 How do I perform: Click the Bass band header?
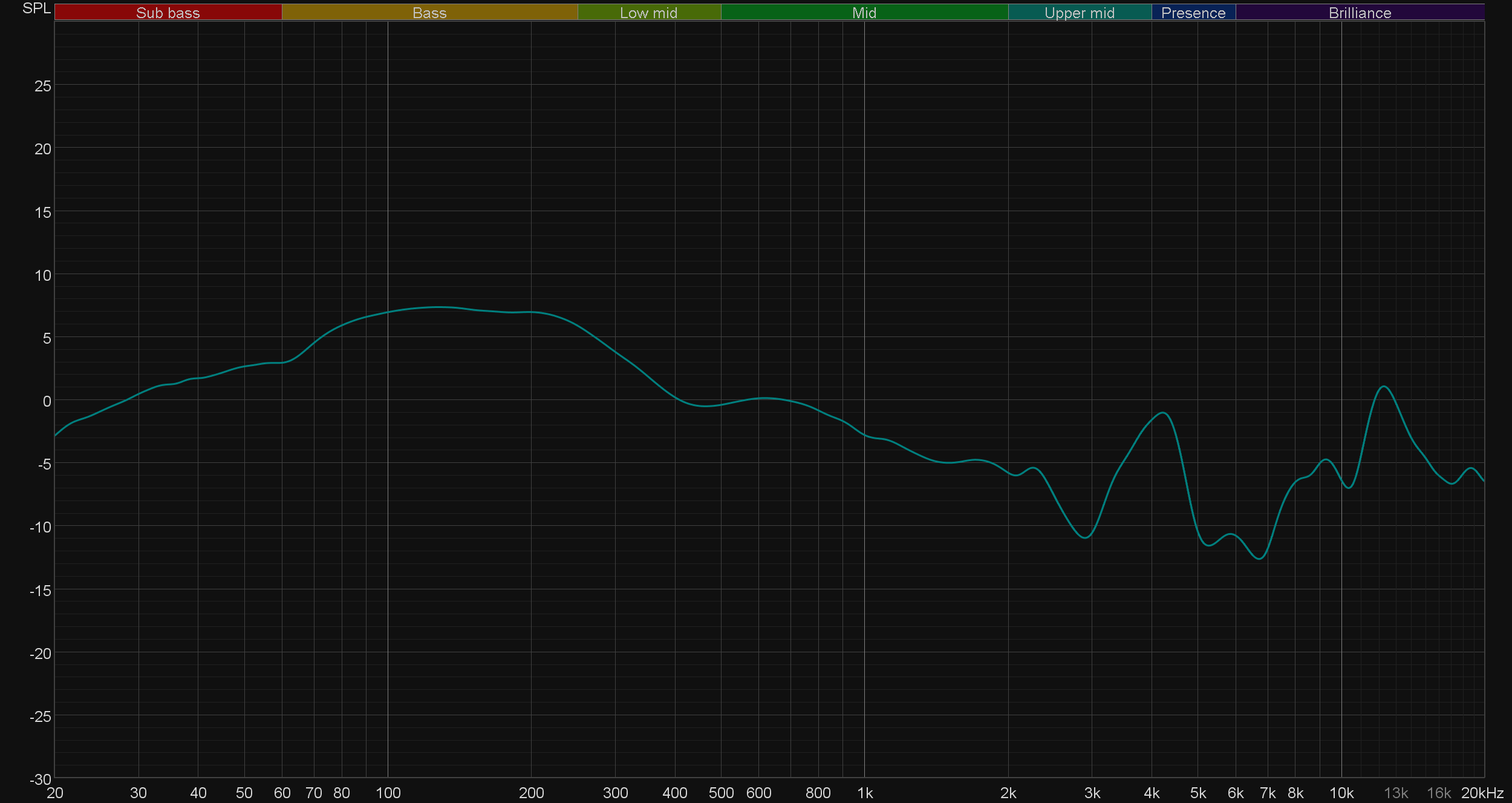tap(429, 13)
